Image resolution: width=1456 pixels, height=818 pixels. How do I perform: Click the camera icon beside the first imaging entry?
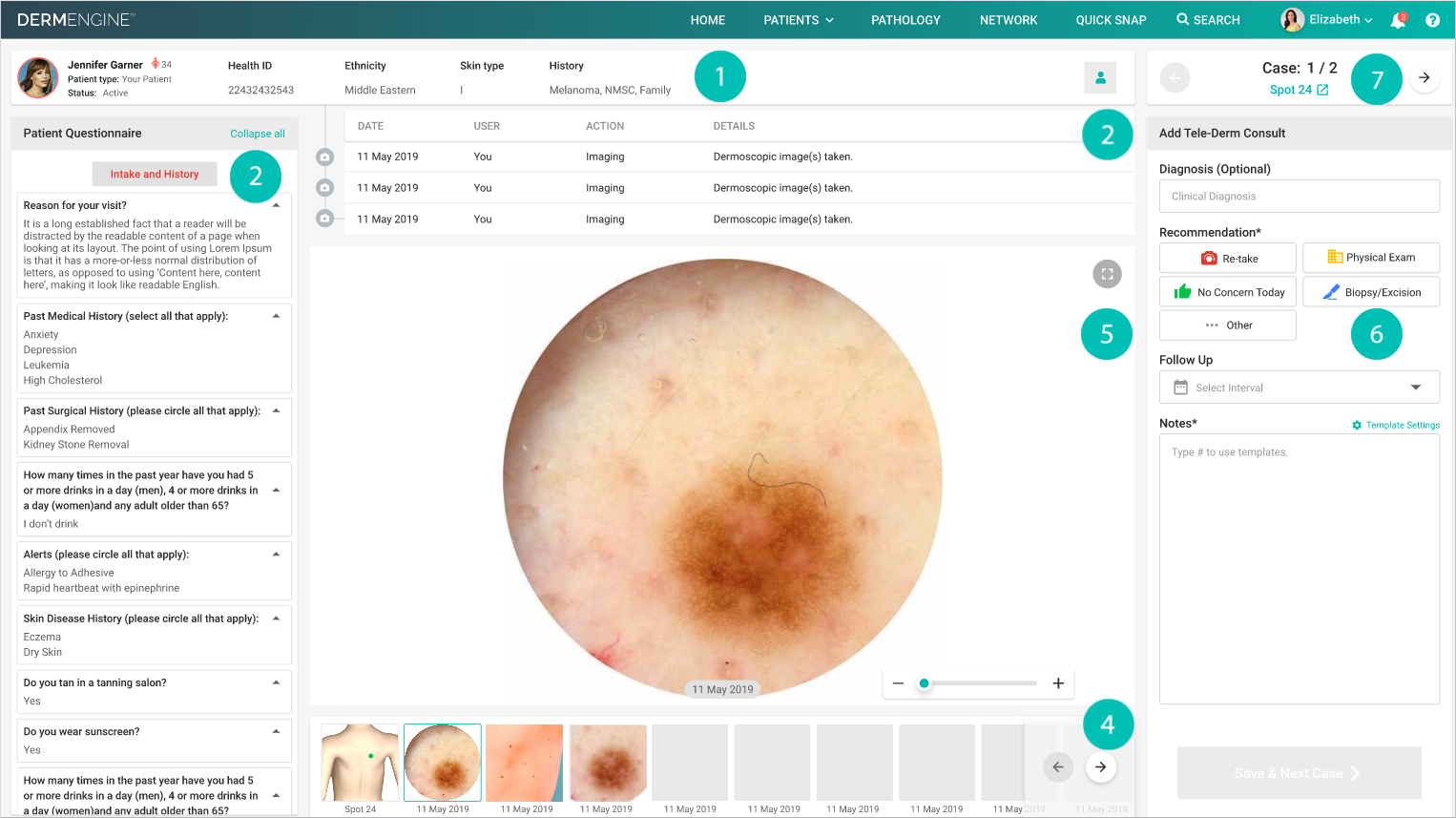324,157
